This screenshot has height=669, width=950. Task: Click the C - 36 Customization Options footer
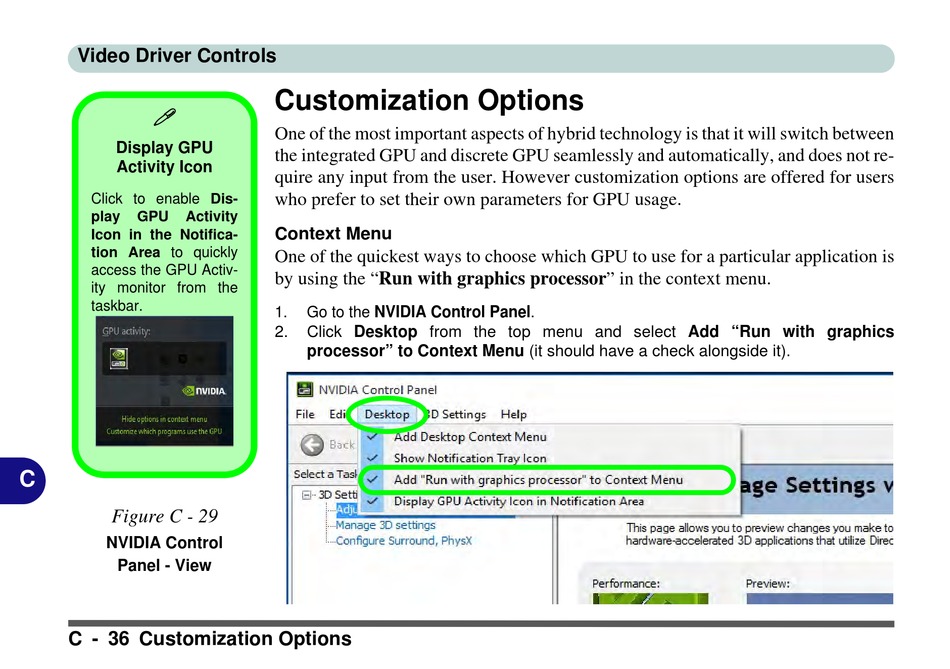tap(210, 639)
